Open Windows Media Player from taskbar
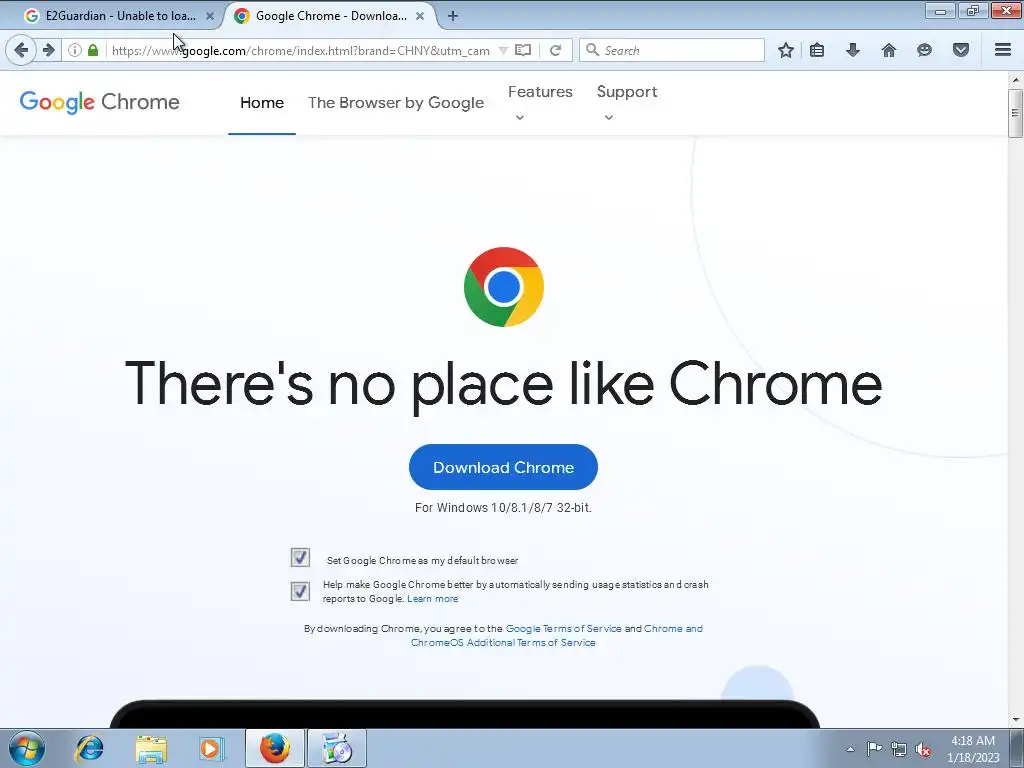Screen dimensions: 1024x768 coord(212,748)
